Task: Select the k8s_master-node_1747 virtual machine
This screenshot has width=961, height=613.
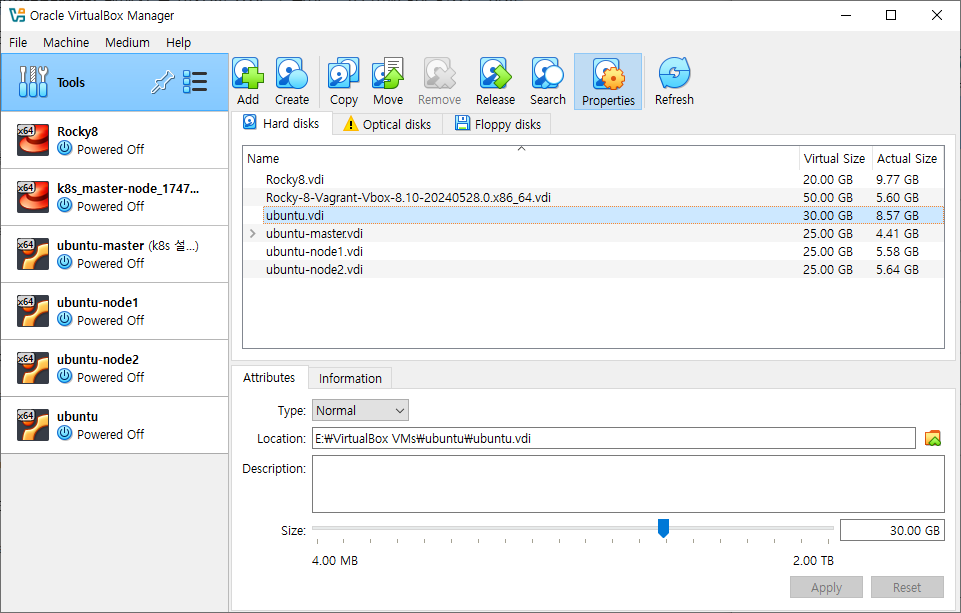Action: tap(115, 197)
